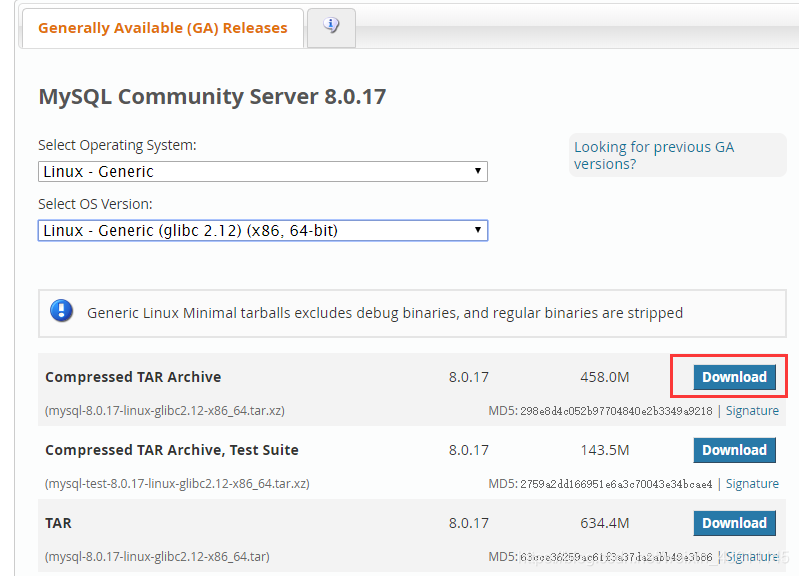Select the Test Suite MD5 checksum
Viewport: 799px width, 576px height.
coord(616,484)
